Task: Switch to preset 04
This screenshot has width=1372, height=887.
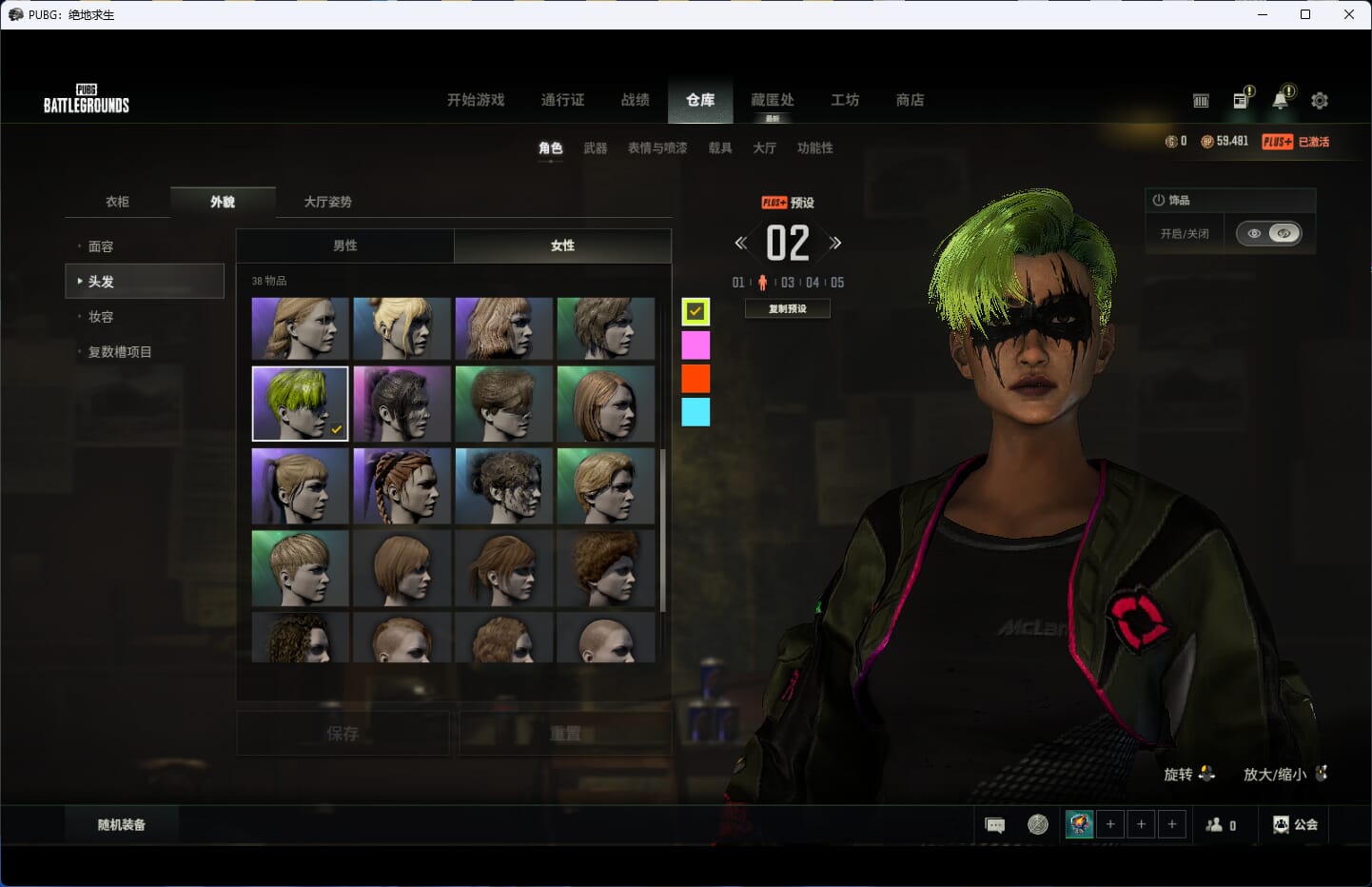Action: (813, 283)
